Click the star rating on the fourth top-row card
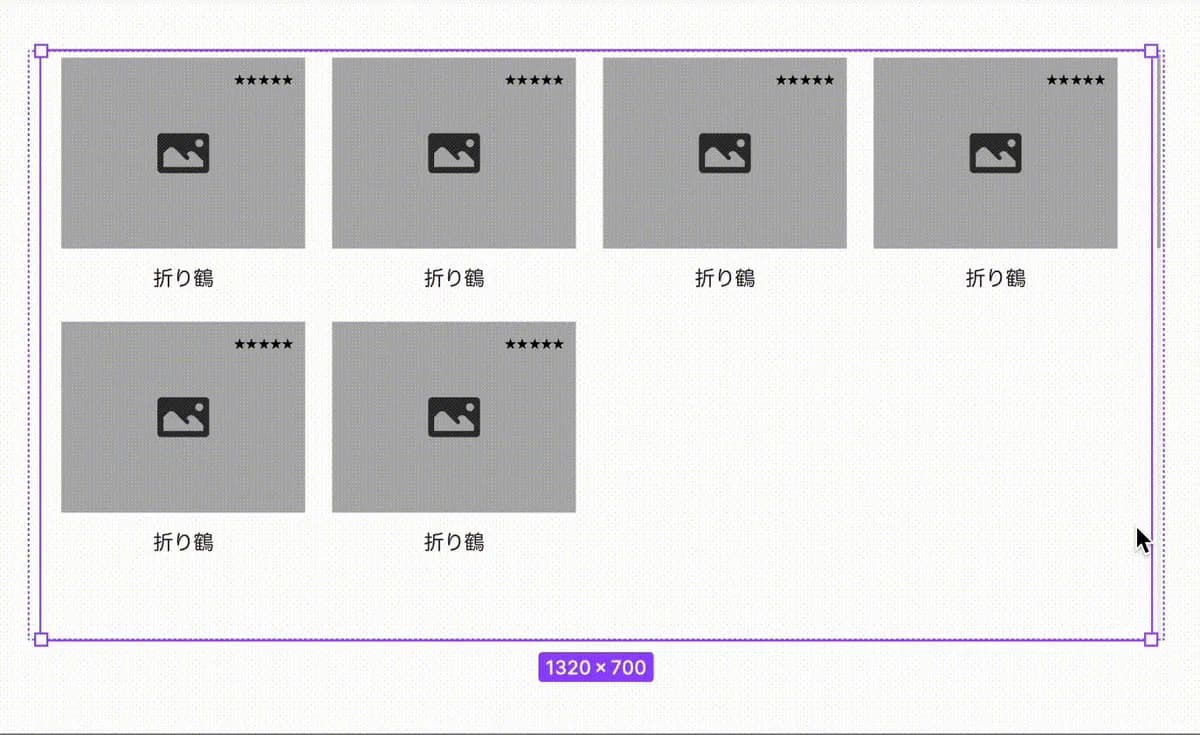The width and height of the screenshot is (1200, 735). [1076, 80]
